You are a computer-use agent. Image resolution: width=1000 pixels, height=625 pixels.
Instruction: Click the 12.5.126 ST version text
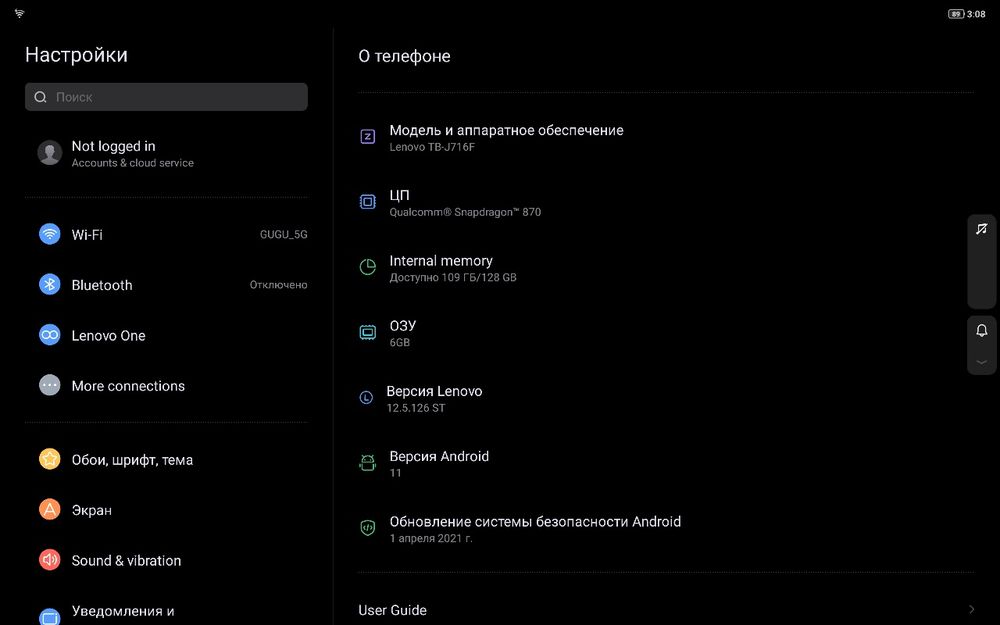416,408
